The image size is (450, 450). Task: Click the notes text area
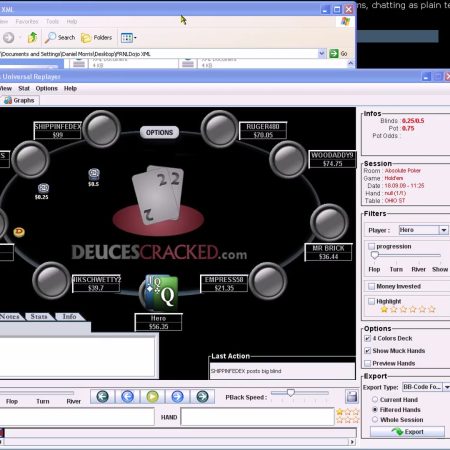77,356
